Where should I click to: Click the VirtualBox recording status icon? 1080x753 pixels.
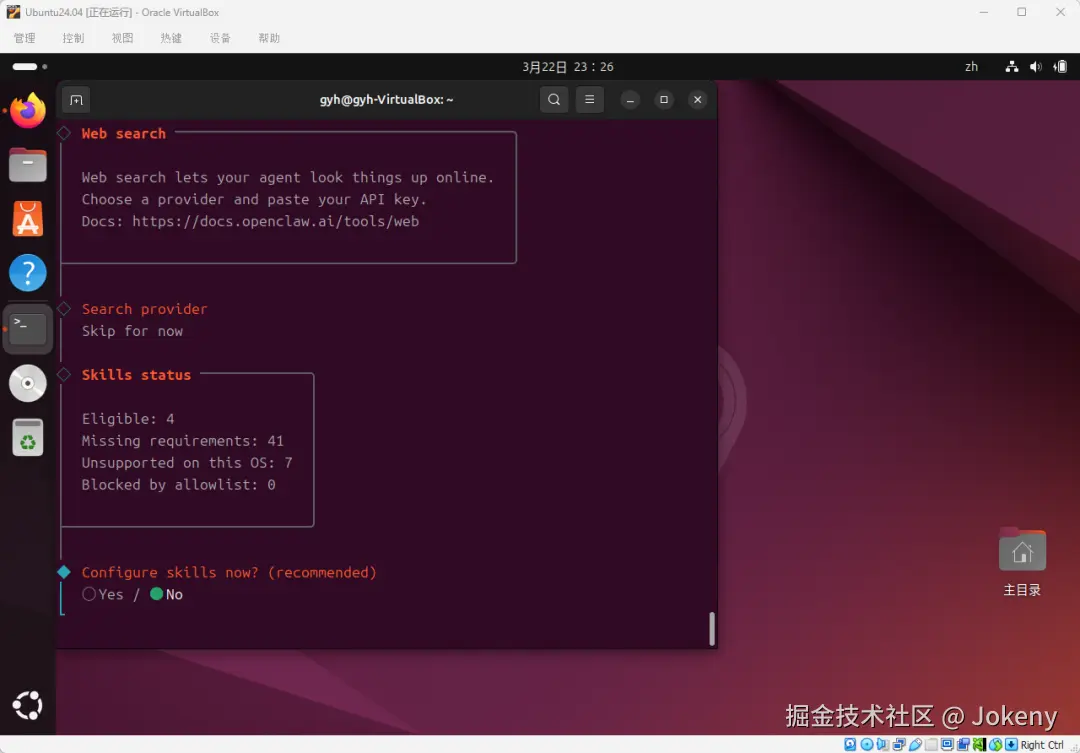coord(963,745)
